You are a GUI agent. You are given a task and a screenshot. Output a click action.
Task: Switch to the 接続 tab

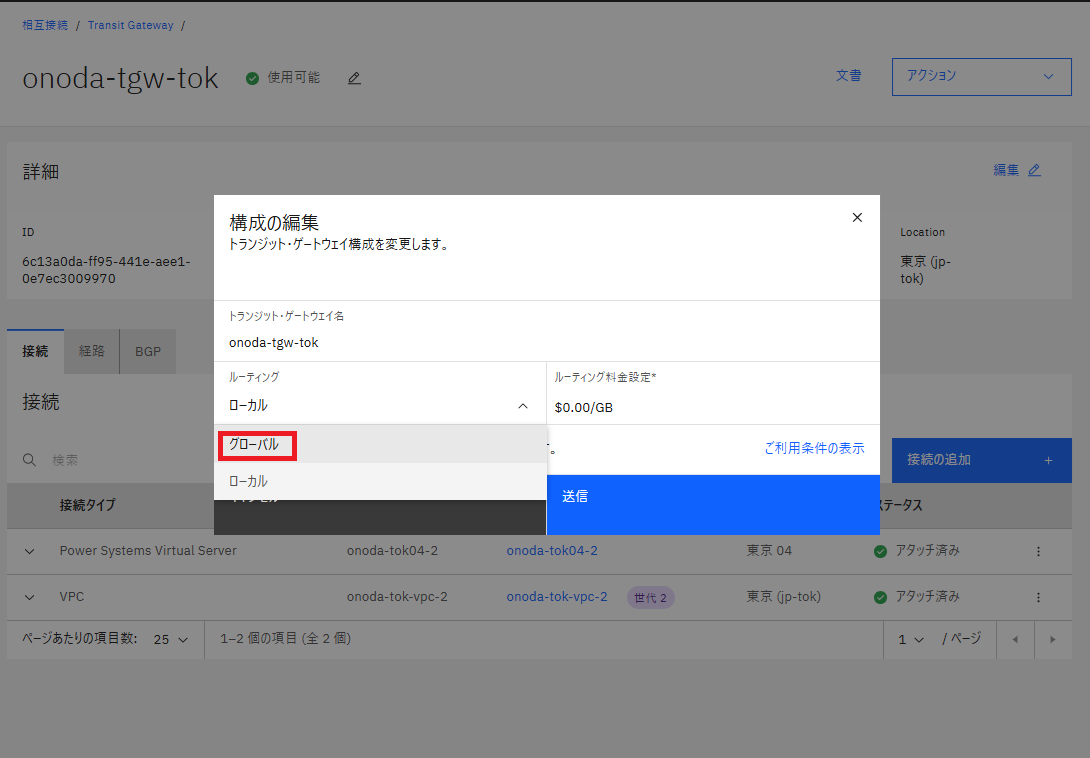pos(35,352)
